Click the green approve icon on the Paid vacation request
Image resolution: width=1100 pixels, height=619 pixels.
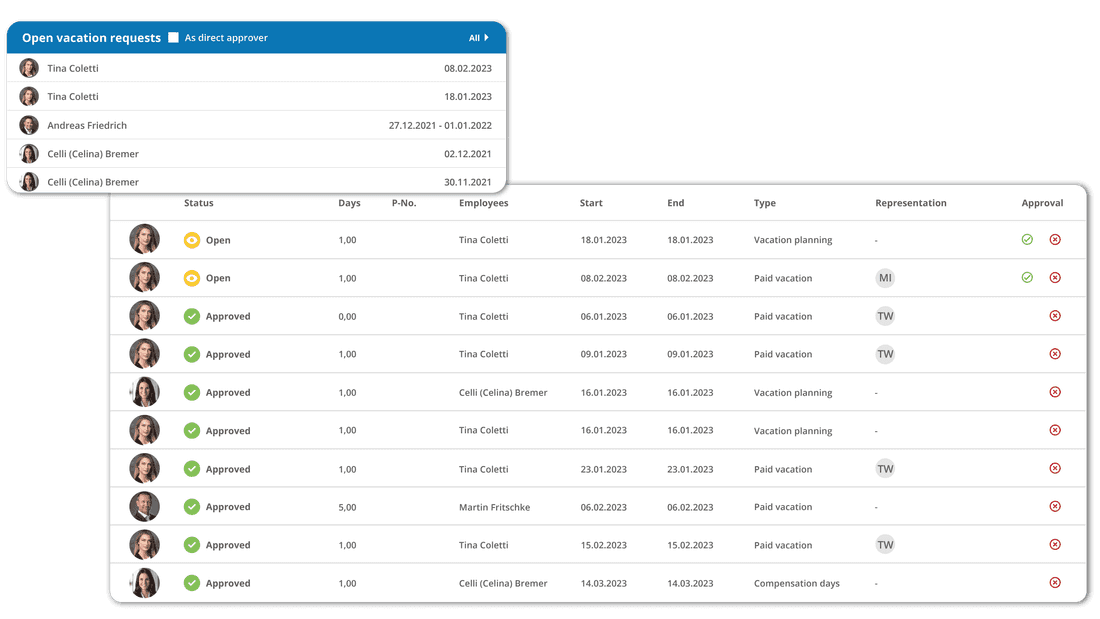[1026, 277]
